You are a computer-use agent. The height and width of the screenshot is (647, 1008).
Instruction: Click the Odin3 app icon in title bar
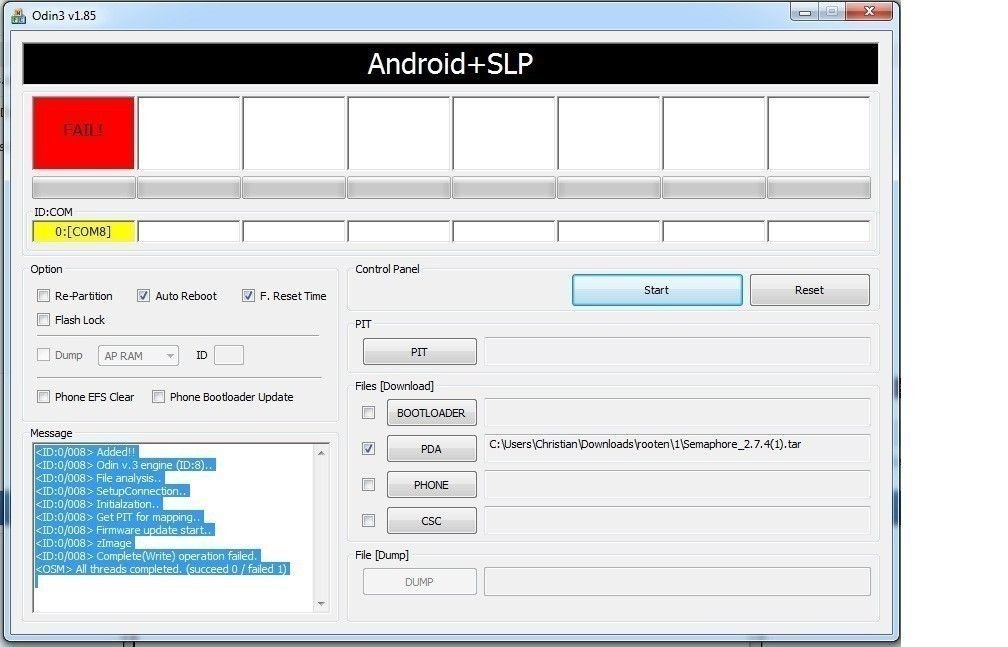(x=18, y=15)
